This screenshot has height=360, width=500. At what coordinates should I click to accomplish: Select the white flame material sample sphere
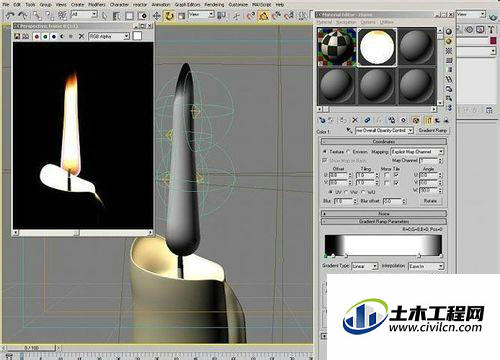[377, 47]
